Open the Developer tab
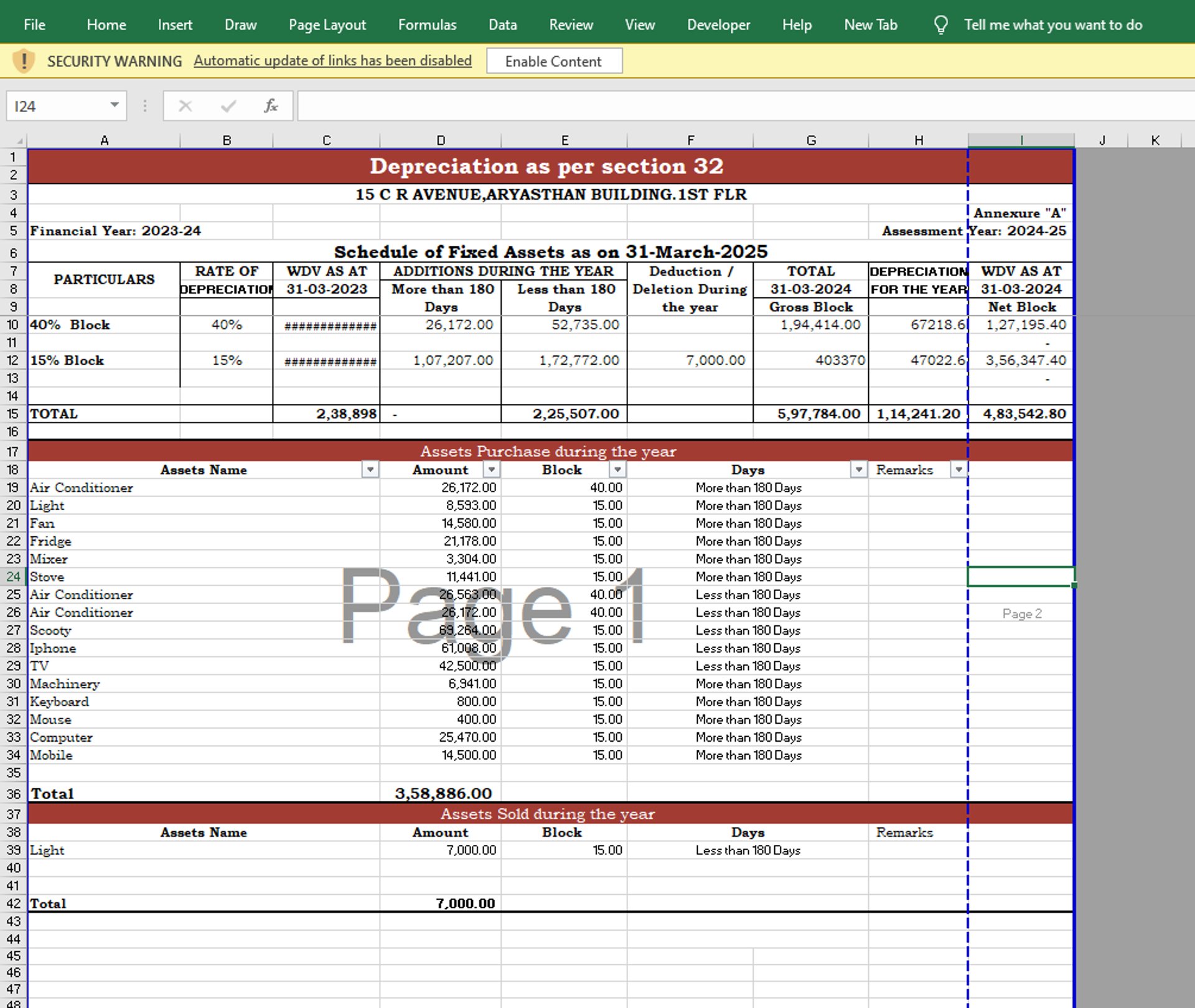 click(718, 25)
